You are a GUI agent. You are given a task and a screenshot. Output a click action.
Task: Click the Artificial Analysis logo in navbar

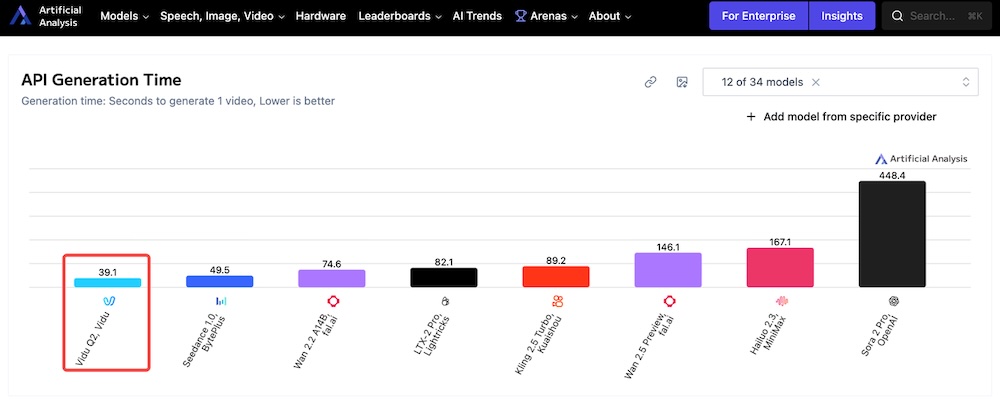[x=47, y=16]
